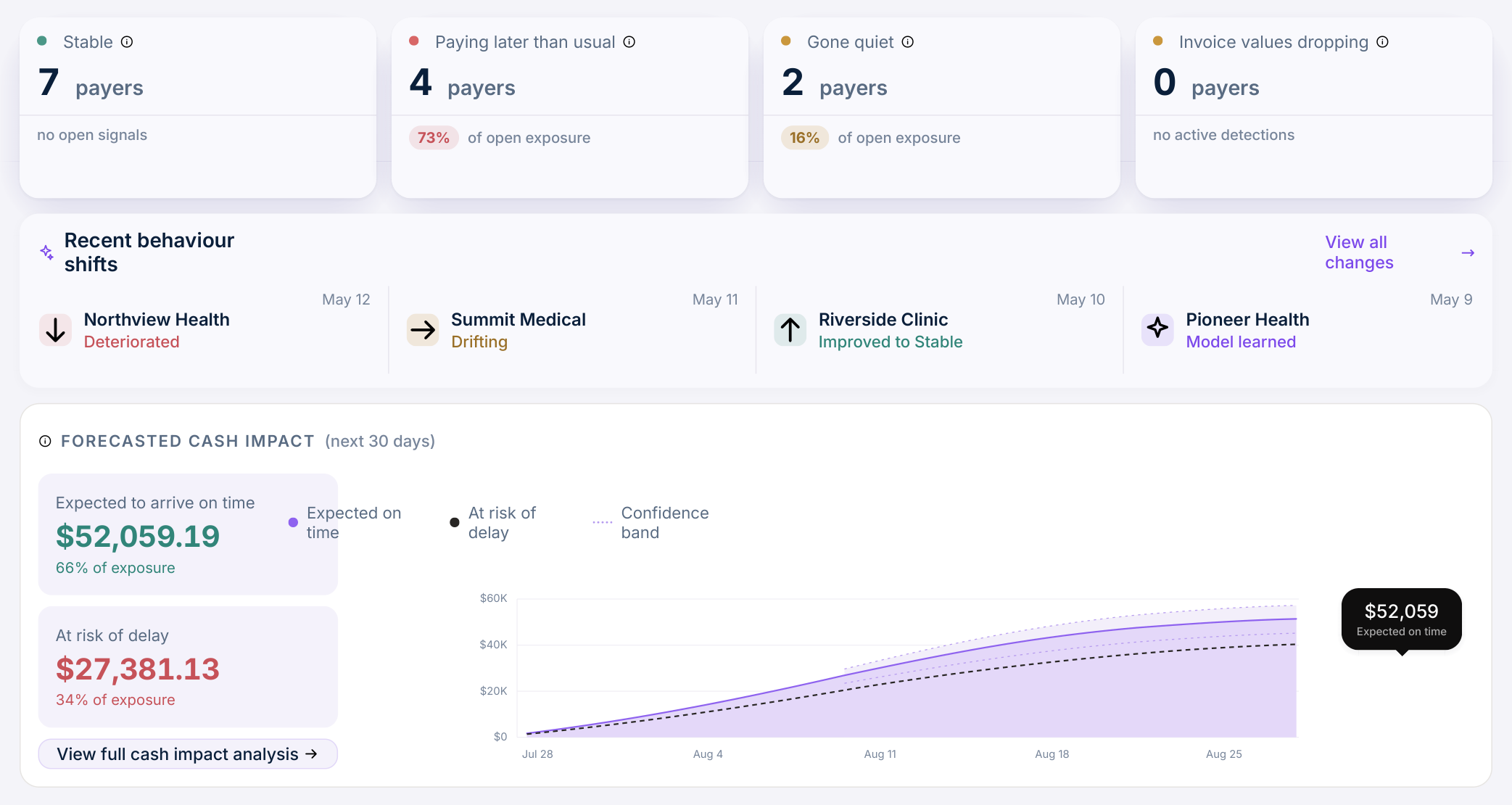Click the Drifting status label

point(479,342)
